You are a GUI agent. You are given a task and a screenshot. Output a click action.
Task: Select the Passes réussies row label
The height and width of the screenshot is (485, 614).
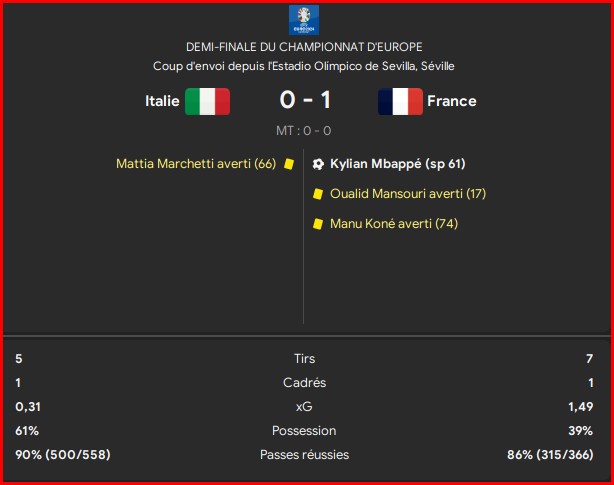(304, 454)
